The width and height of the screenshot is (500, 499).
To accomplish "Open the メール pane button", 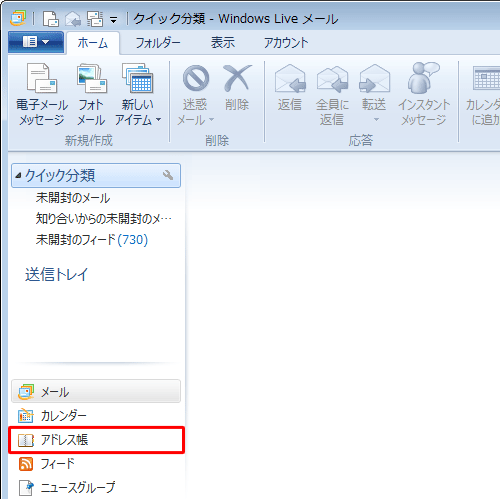I will coord(96,391).
